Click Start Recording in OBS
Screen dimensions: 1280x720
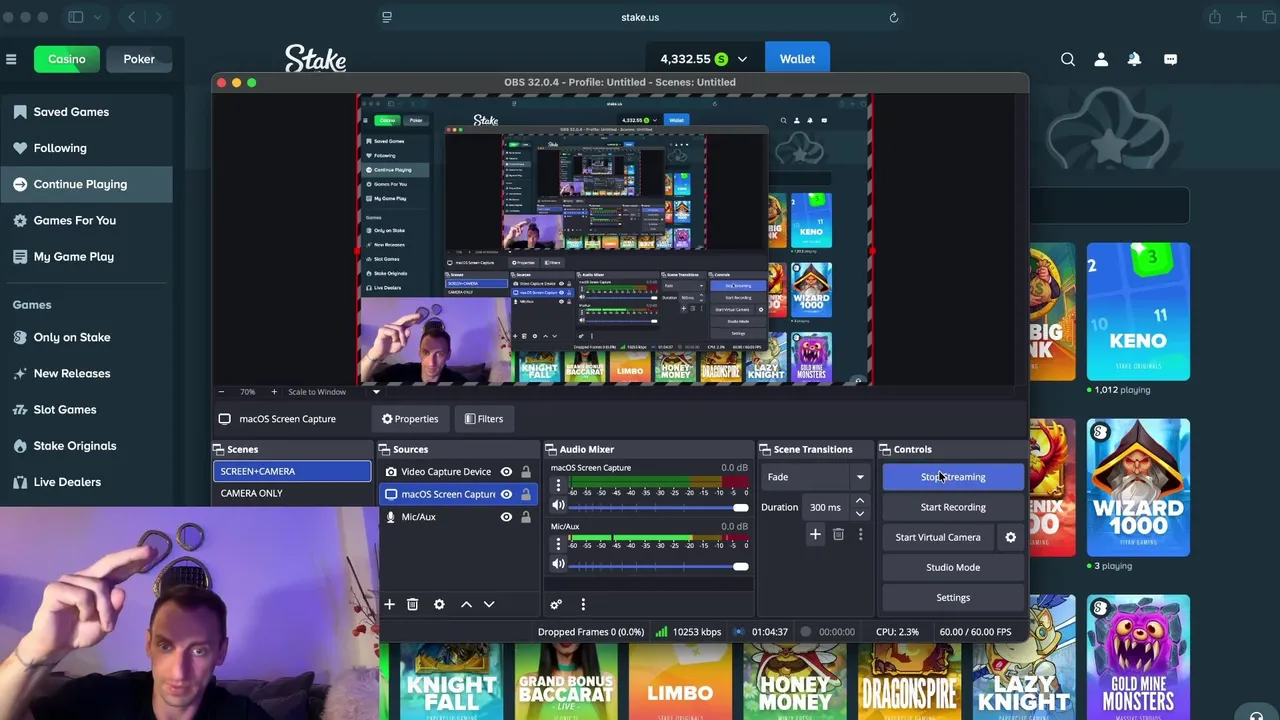[x=953, y=507]
